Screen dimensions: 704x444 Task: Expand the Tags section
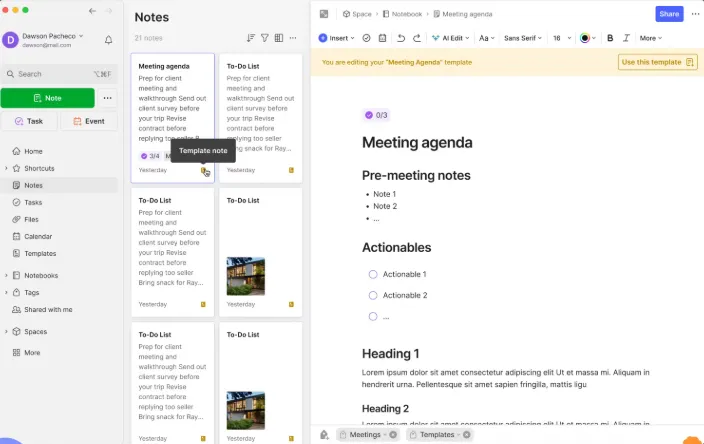tap(6, 293)
